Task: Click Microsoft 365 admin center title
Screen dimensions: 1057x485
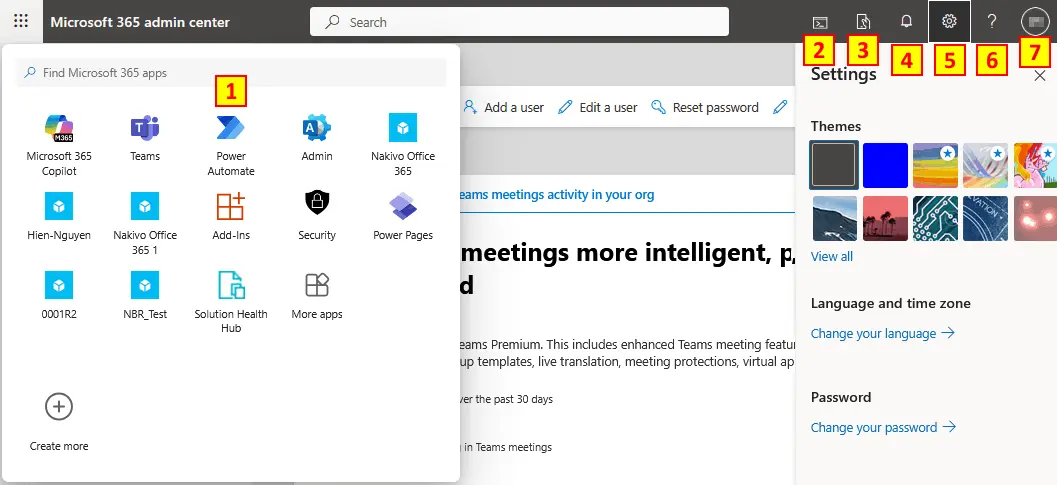Action: pos(140,22)
